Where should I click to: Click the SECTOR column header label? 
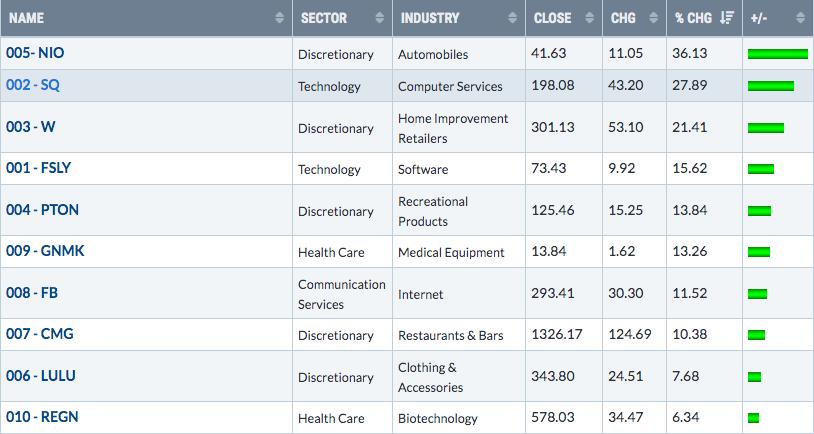(324, 18)
